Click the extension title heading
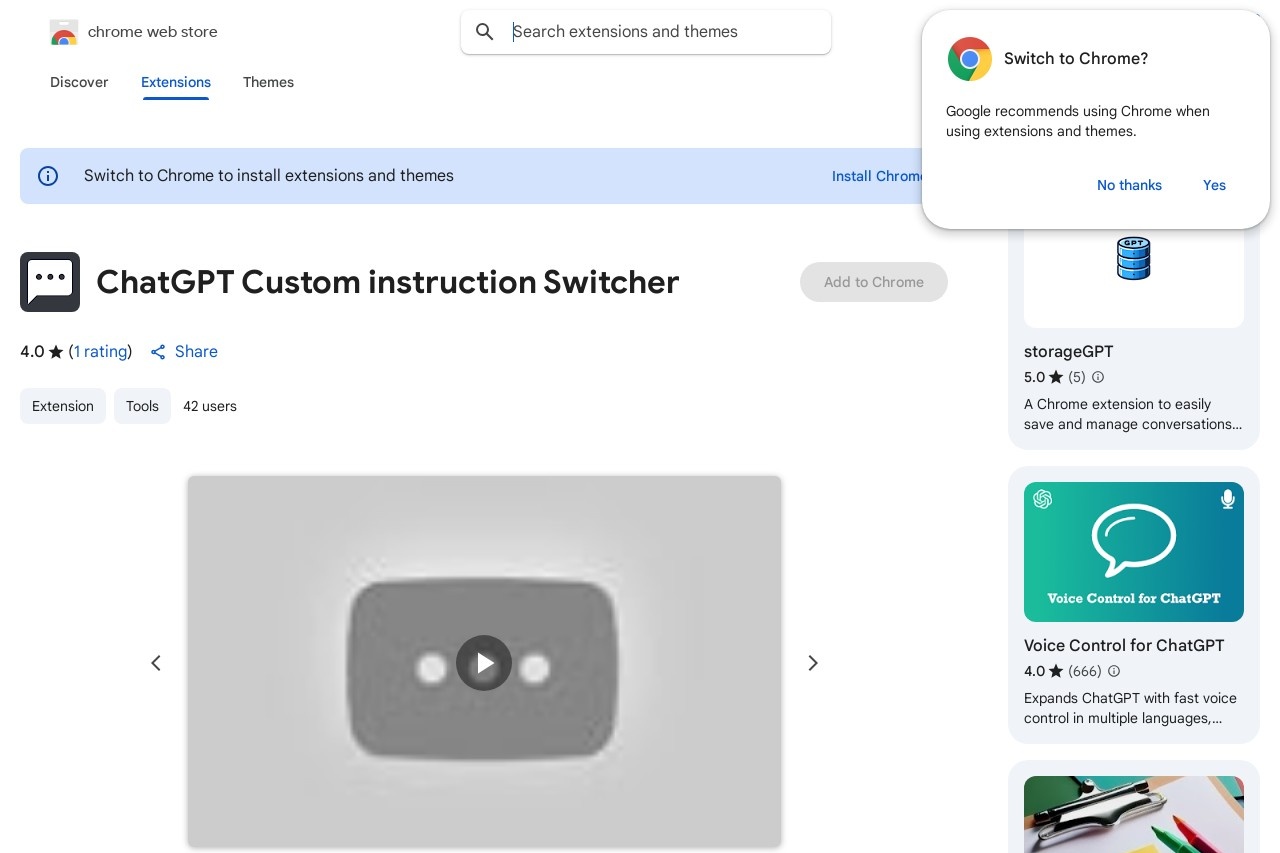The image size is (1280, 853). tap(387, 282)
